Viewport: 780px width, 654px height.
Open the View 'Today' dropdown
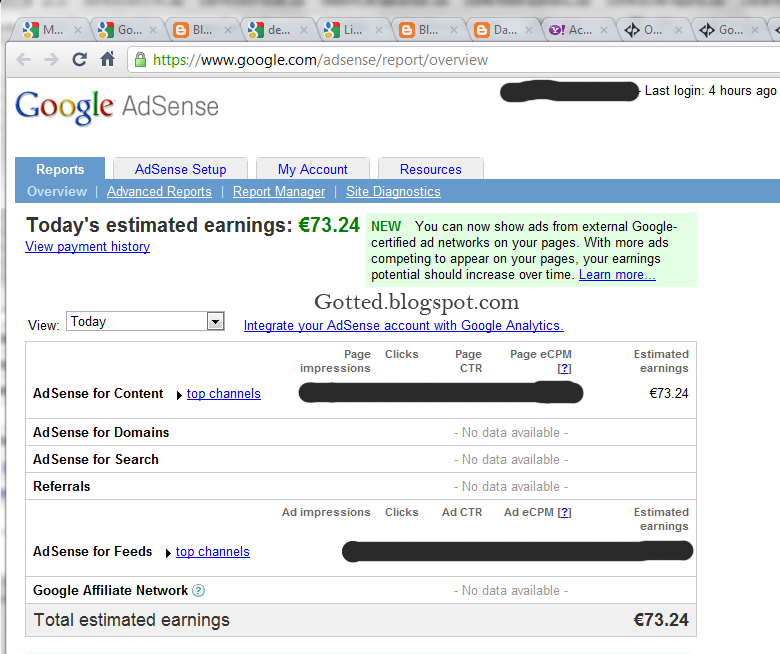(145, 321)
